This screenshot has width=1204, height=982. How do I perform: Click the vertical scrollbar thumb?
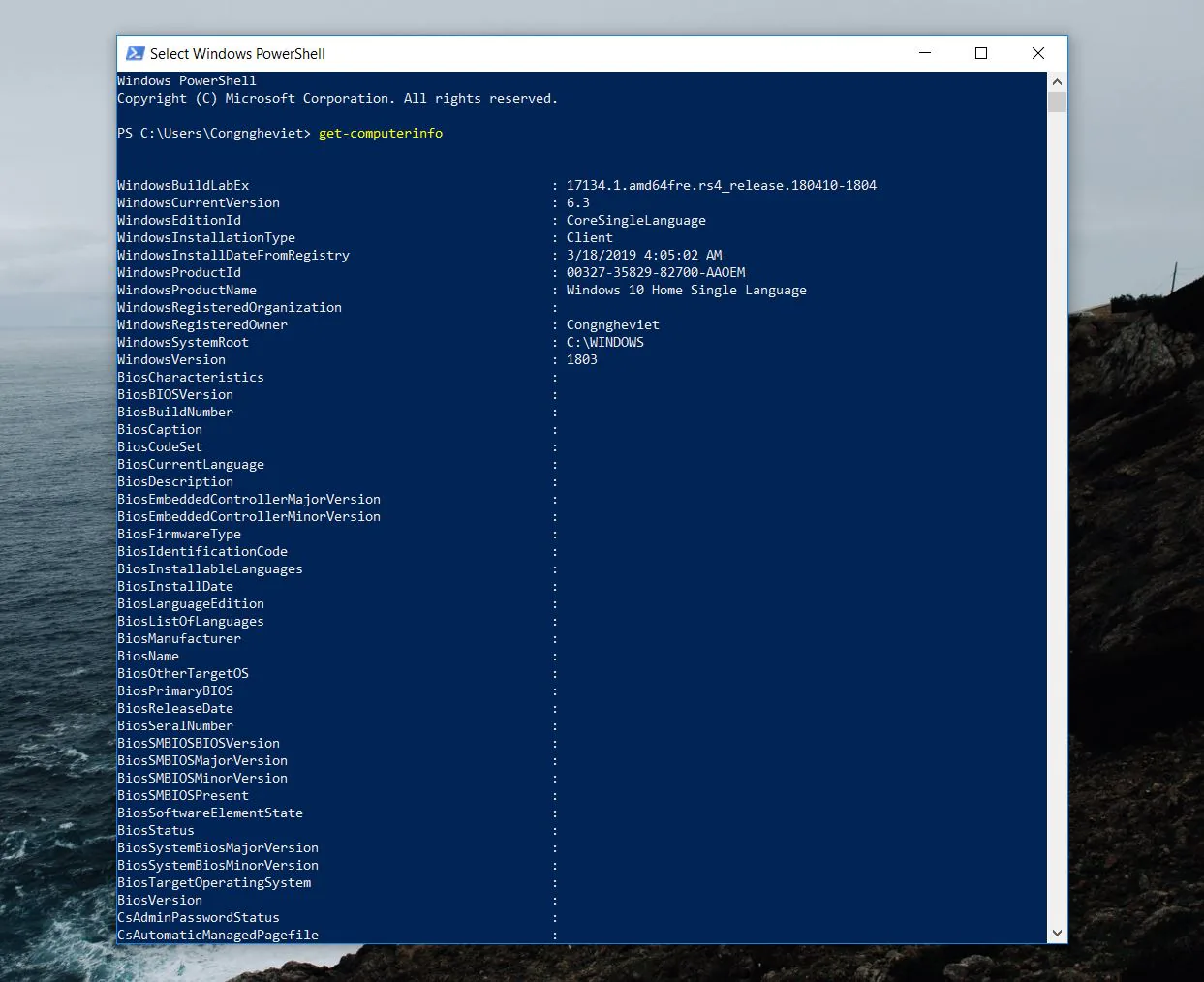point(1057,103)
